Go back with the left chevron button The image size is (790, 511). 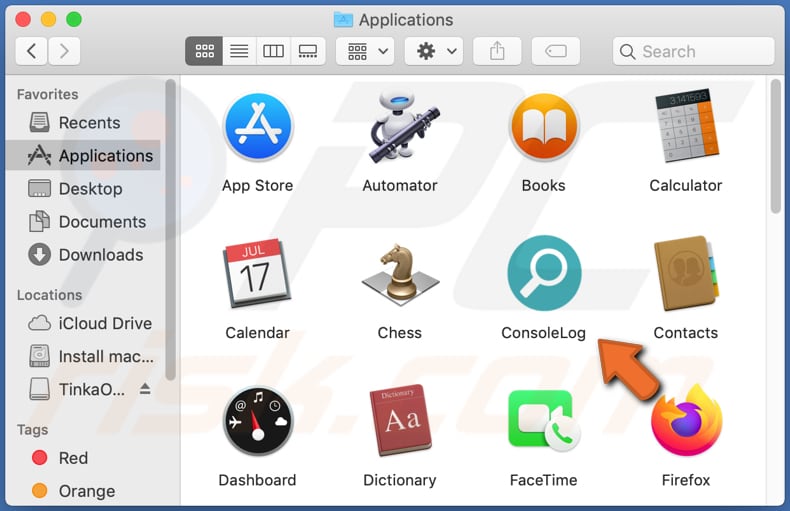click(31, 51)
